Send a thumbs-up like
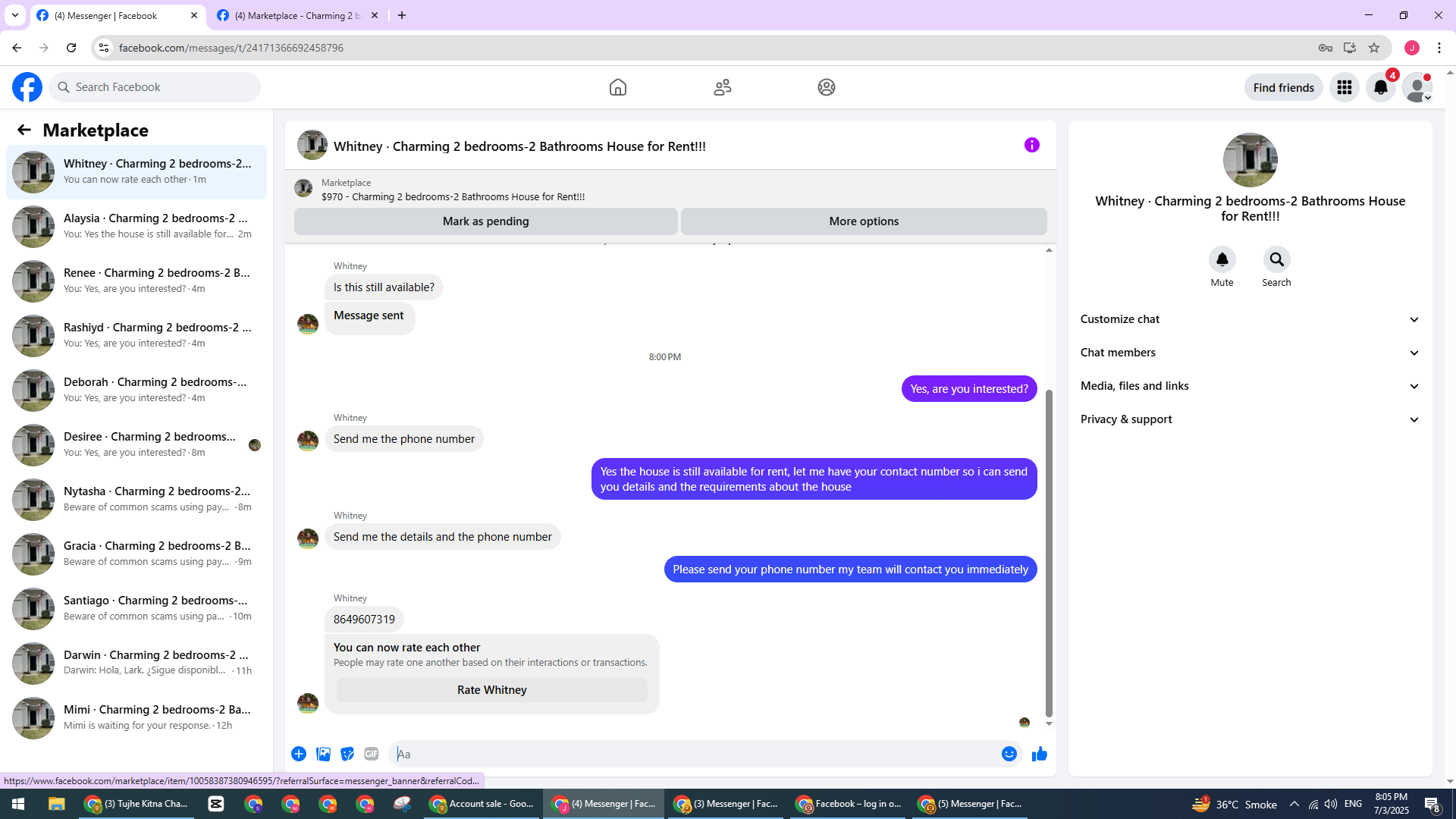This screenshot has width=1456, height=819. coord(1039,754)
